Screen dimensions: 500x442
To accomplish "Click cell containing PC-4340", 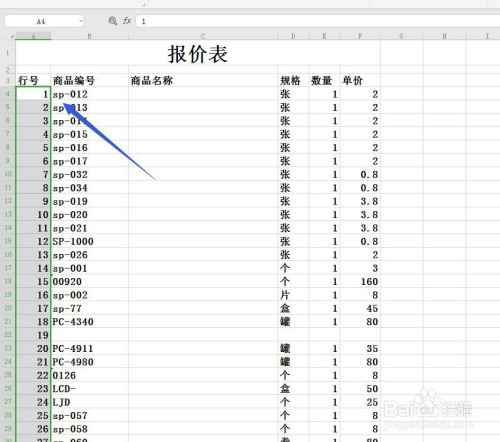I will click(x=89, y=322).
